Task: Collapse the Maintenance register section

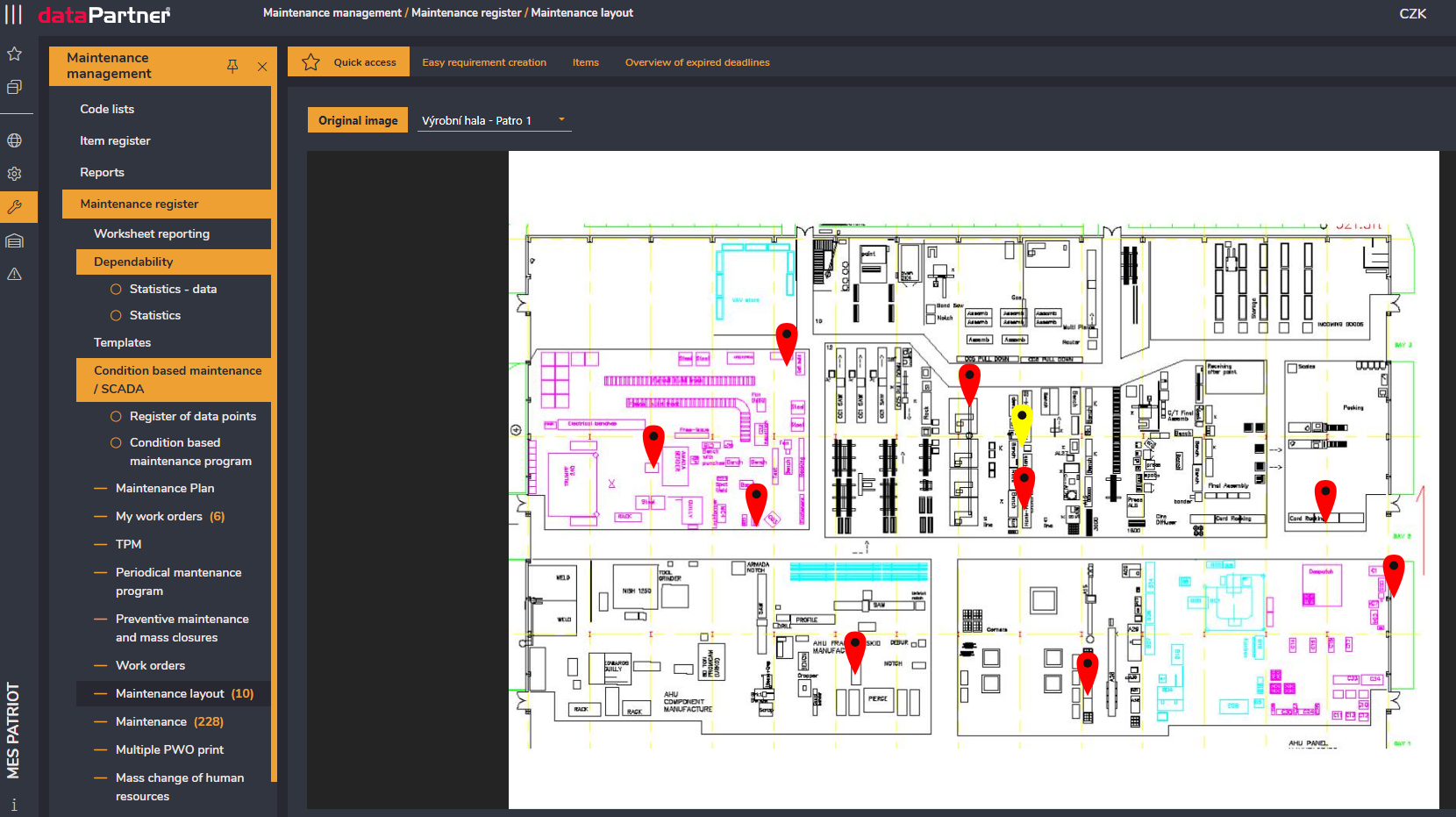Action: [167, 204]
